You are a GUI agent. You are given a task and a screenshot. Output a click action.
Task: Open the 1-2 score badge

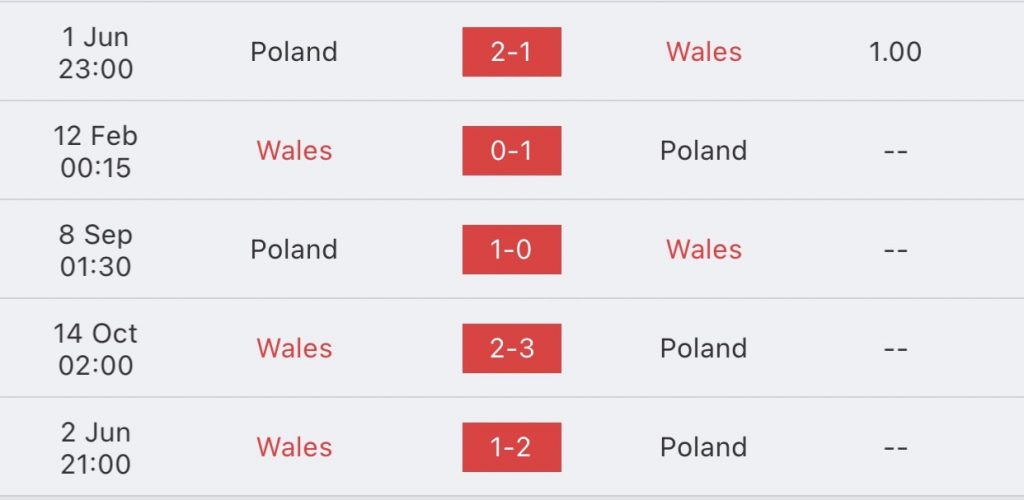[x=511, y=447]
